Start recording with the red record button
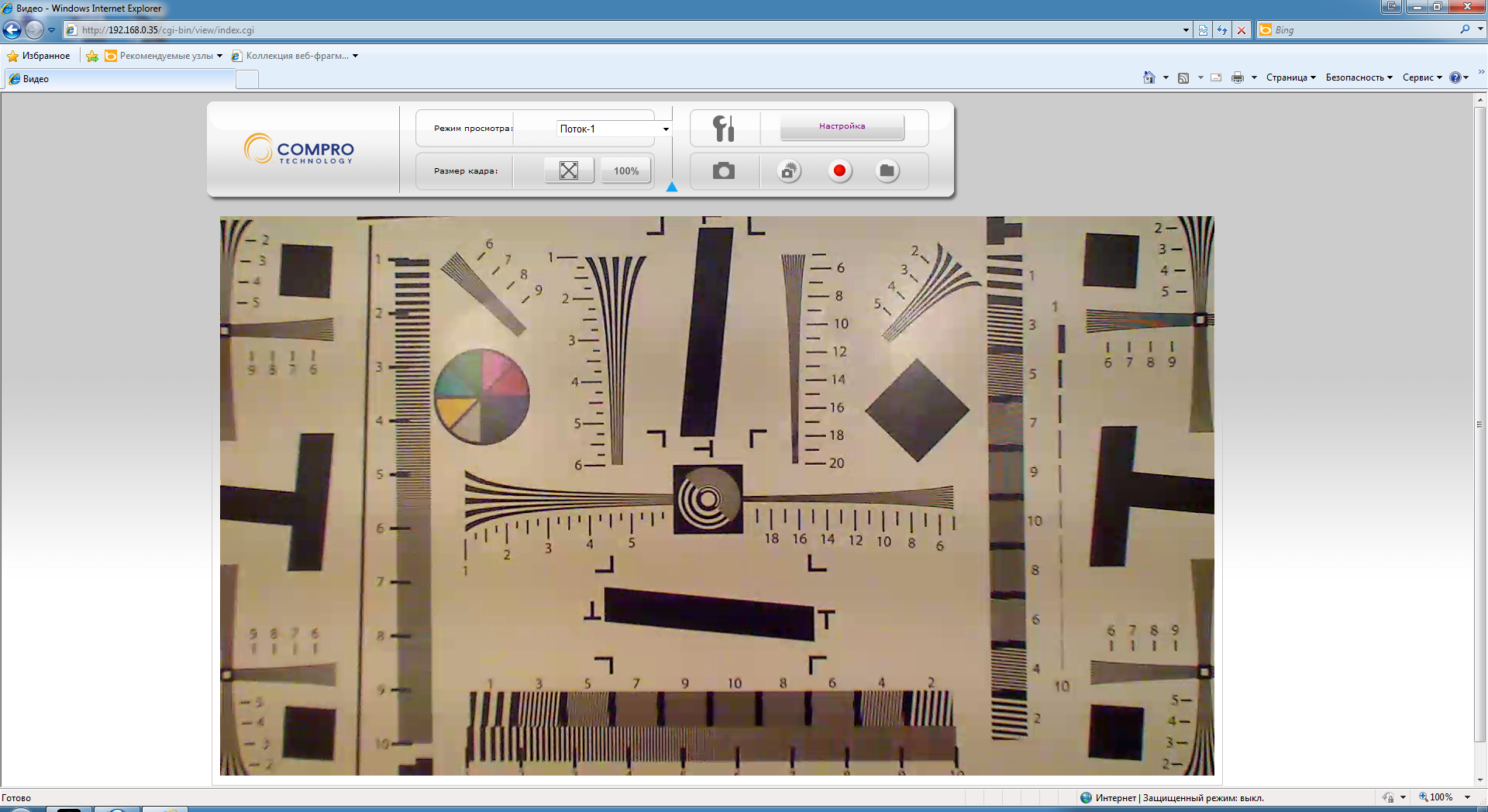1488x812 pixels. click(839, 170)
